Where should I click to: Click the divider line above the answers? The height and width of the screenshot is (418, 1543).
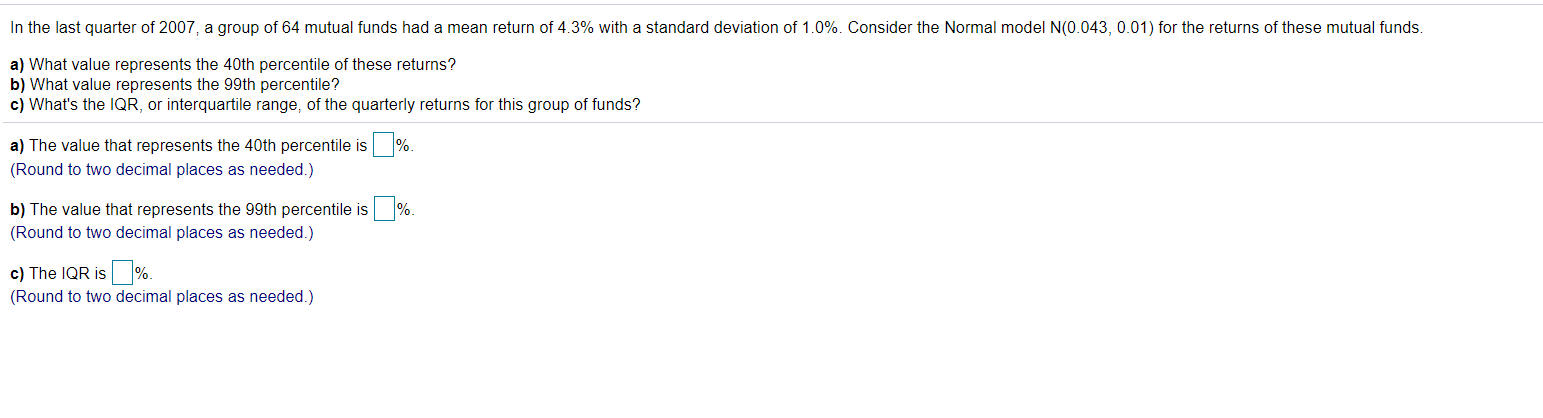click(771, 122)
